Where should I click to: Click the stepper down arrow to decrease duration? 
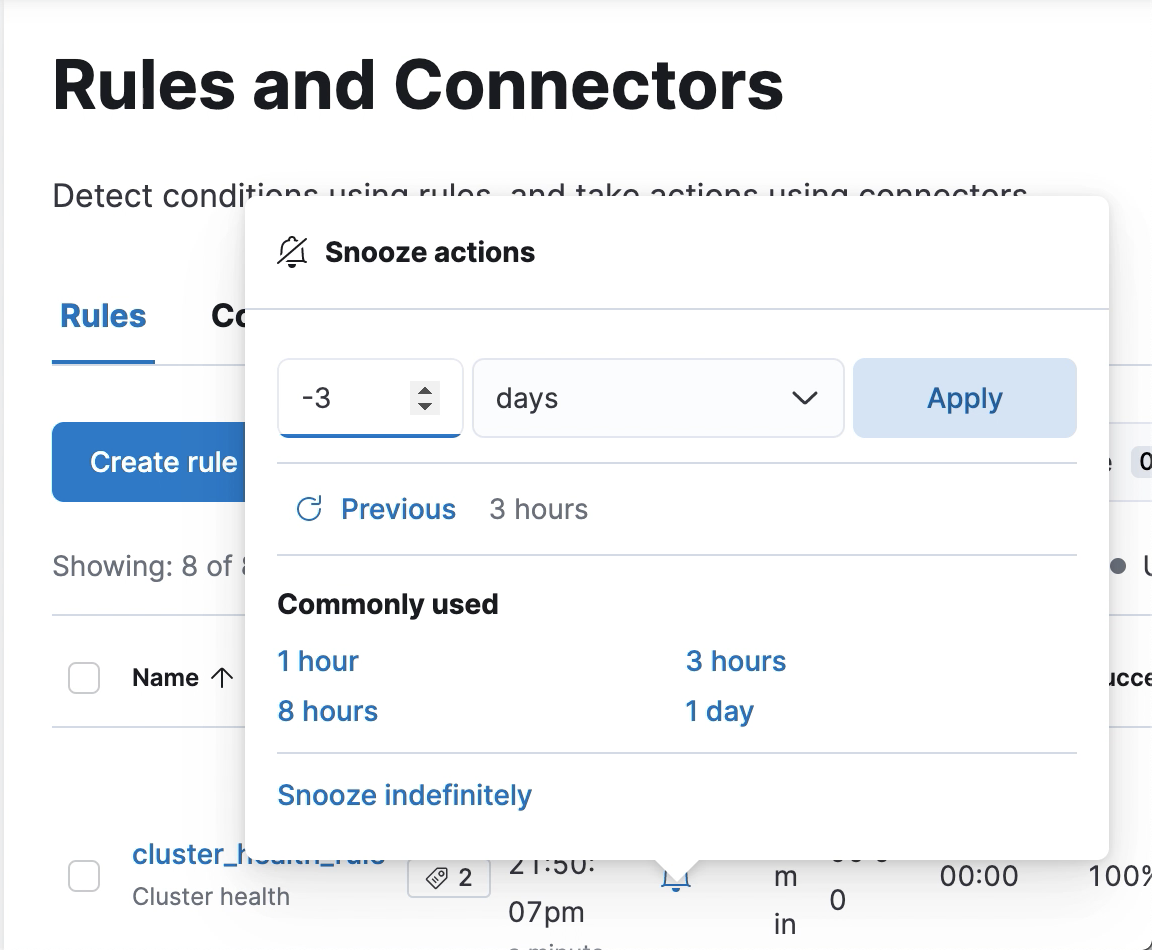coord(424,406)
